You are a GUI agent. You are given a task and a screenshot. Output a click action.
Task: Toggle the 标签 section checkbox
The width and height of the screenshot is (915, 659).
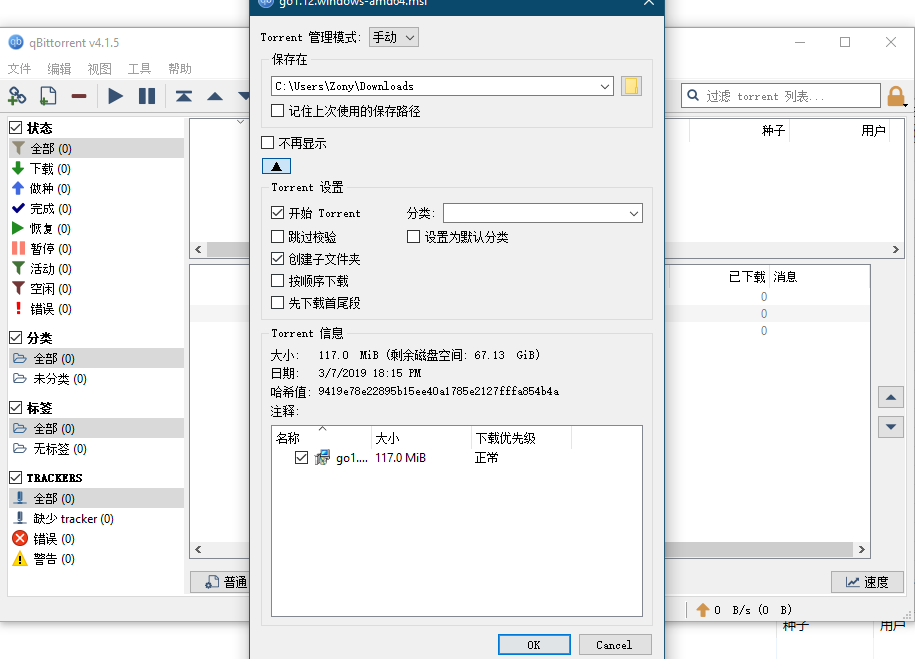coord(16,407)
